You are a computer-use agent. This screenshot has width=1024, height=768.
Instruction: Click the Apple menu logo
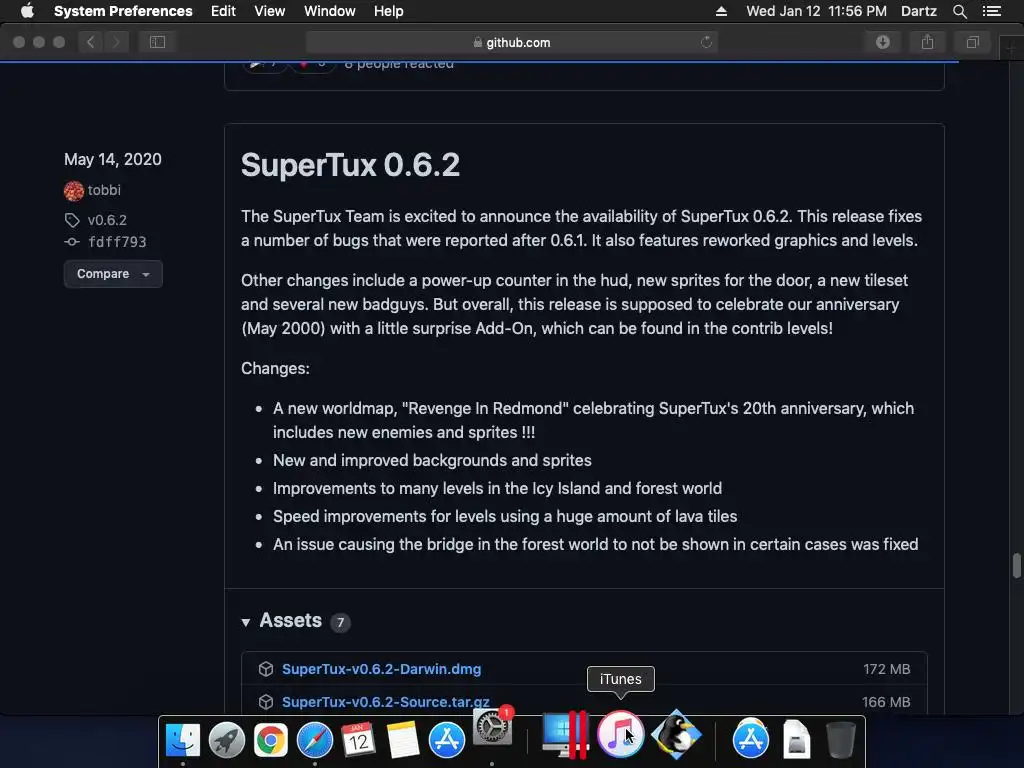point(27,11)
